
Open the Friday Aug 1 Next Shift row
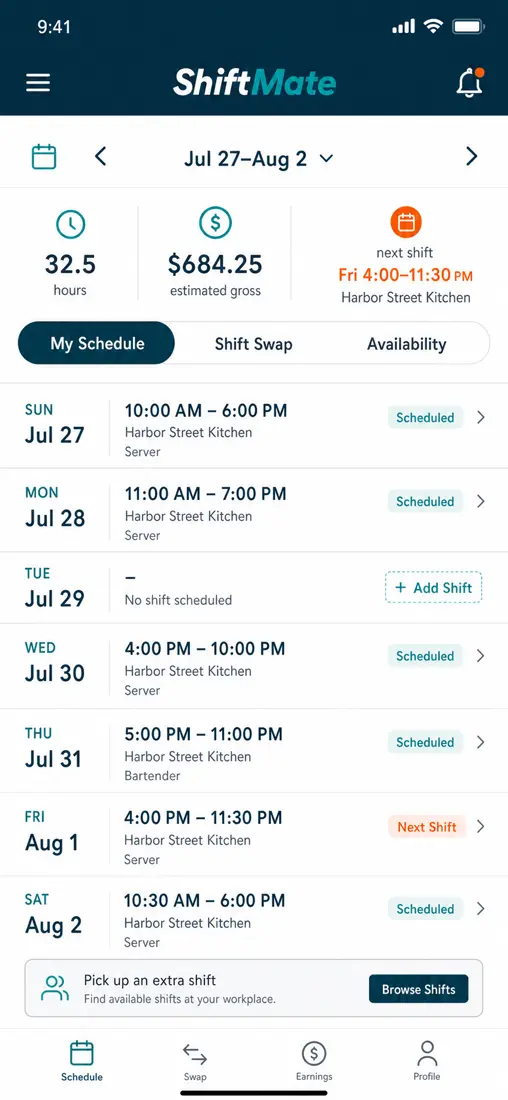[254, 835]
